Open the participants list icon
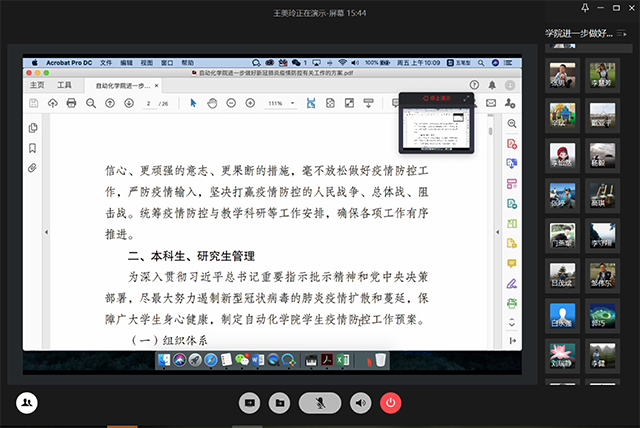640x428 pixels. pyautogui.click(x=27, y=402)
